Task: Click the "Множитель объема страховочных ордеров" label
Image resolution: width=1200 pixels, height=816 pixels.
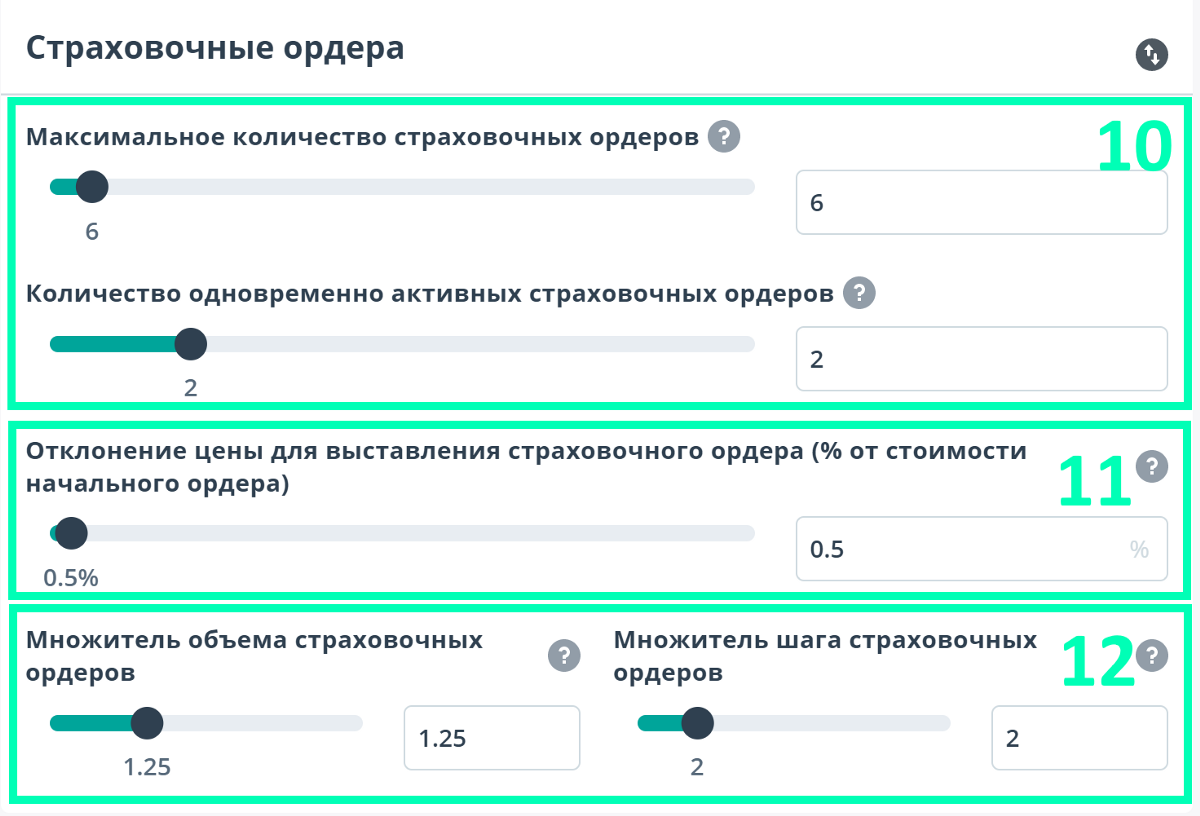Action: pos(254,655)
